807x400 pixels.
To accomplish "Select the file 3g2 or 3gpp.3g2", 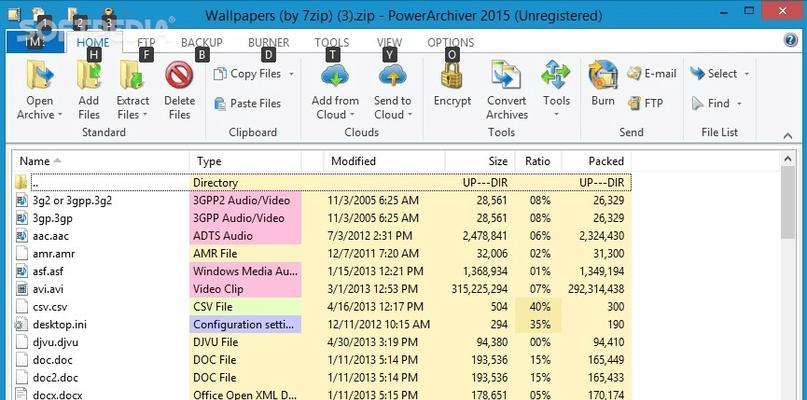I will [x=72, y=200].
